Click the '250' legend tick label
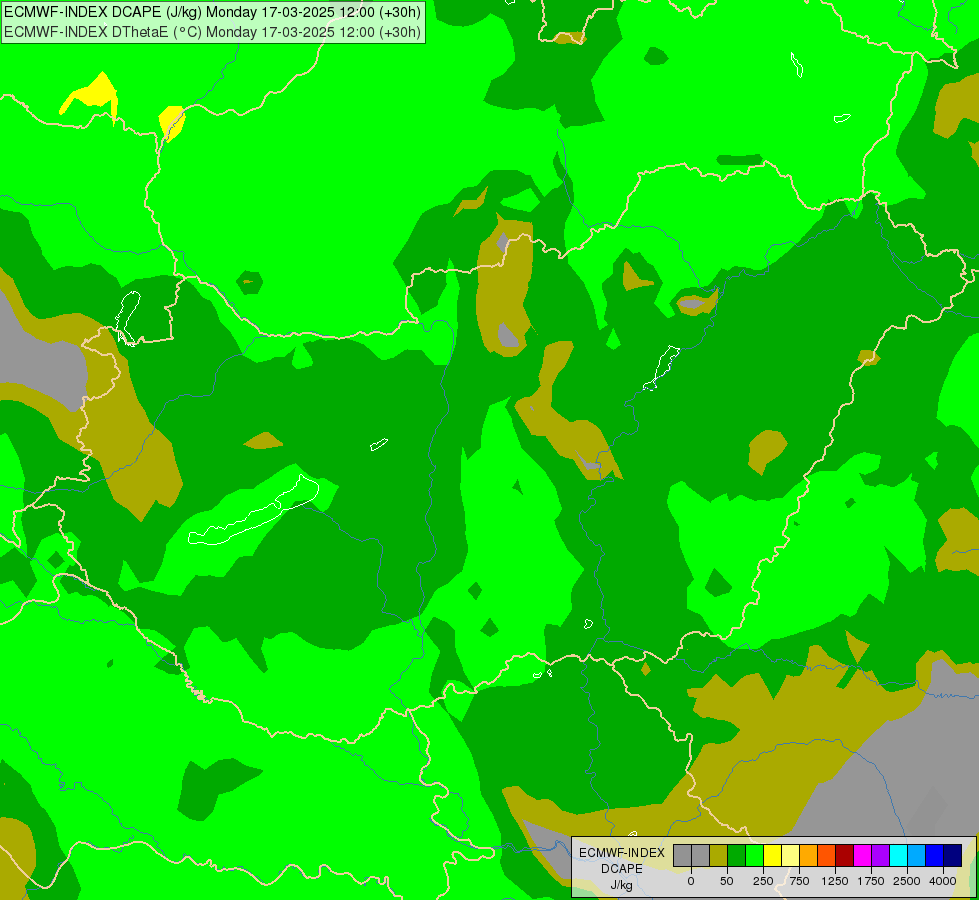The width and height of the screenshot is (979, 900). [763, 881]
